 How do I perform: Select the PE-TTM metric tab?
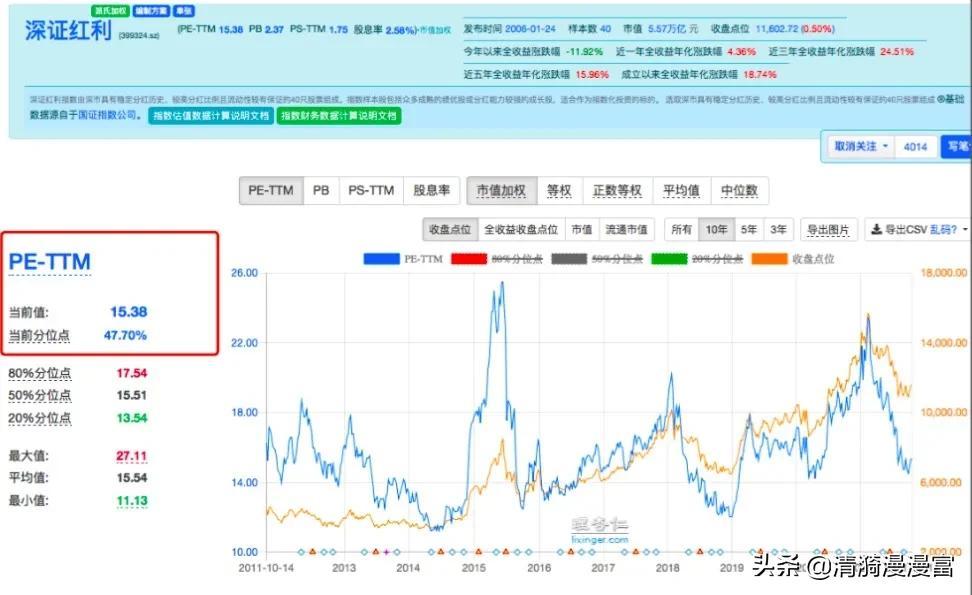[x=271, y=190]
